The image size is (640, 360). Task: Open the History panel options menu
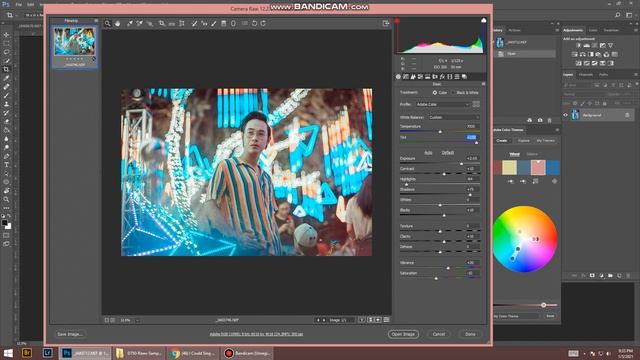(x=557, y=30)
